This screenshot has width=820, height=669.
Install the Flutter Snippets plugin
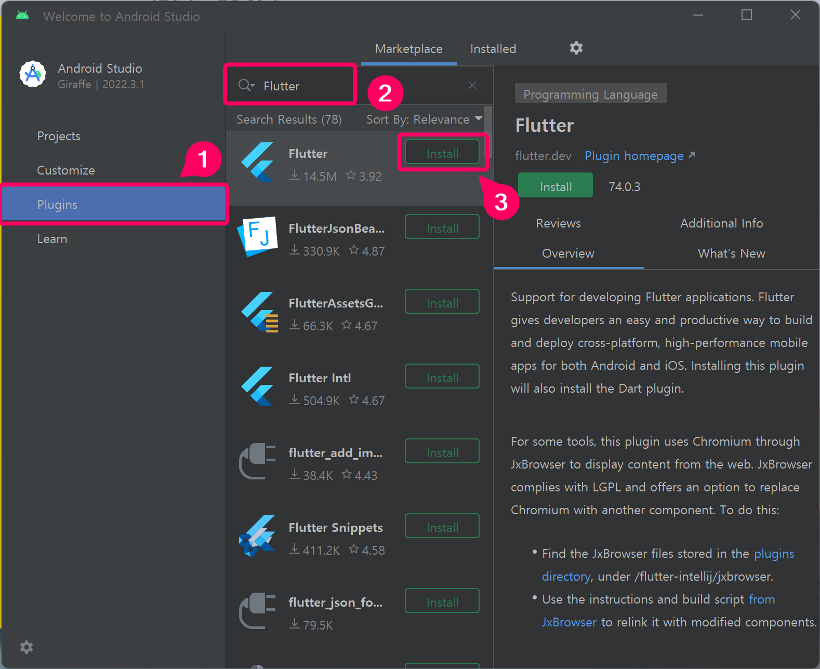coord(442,527)
